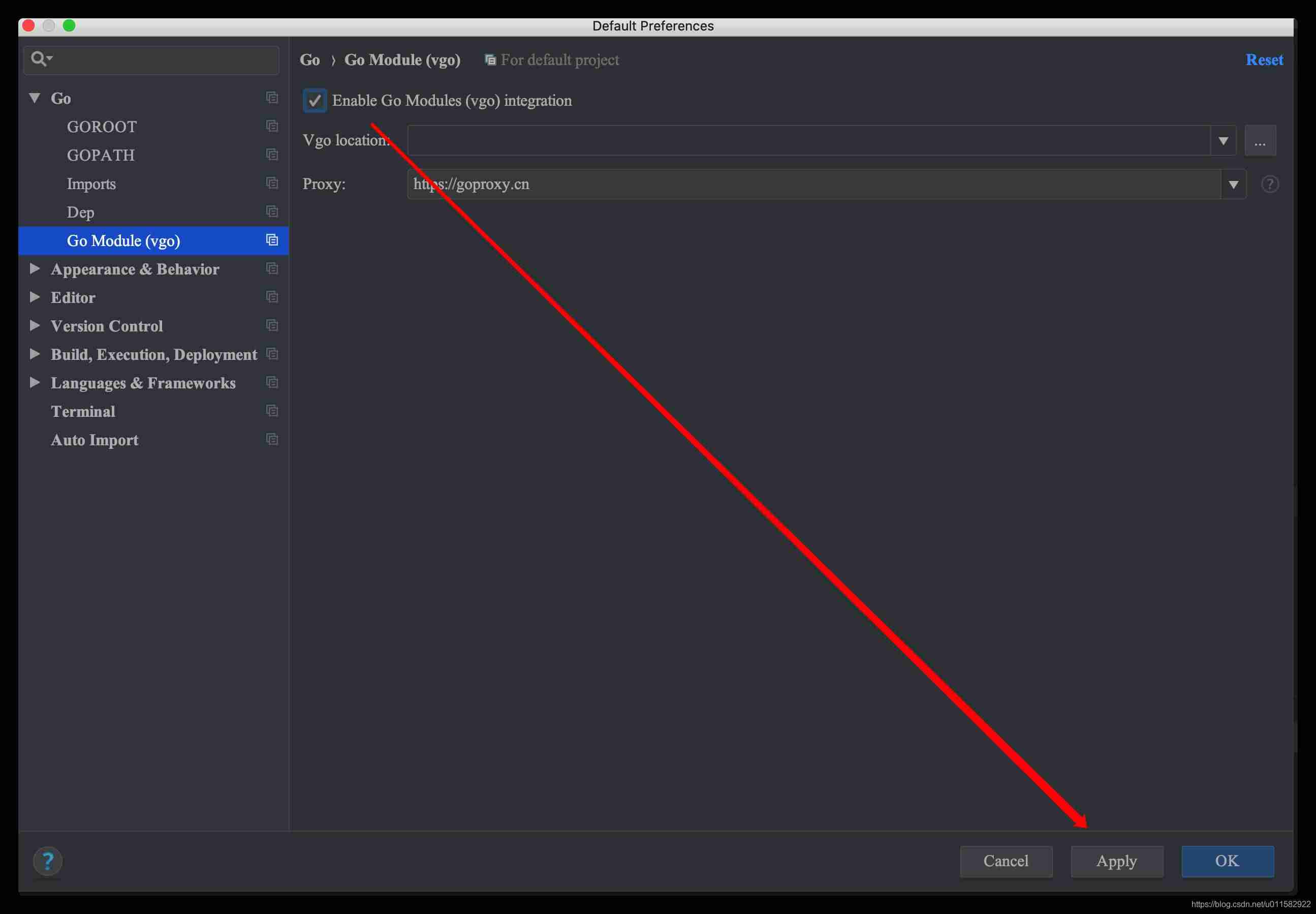Click the project-level icon beside Dep
Viewport: 1316px width, 914px height.
(x=272, y=212)
